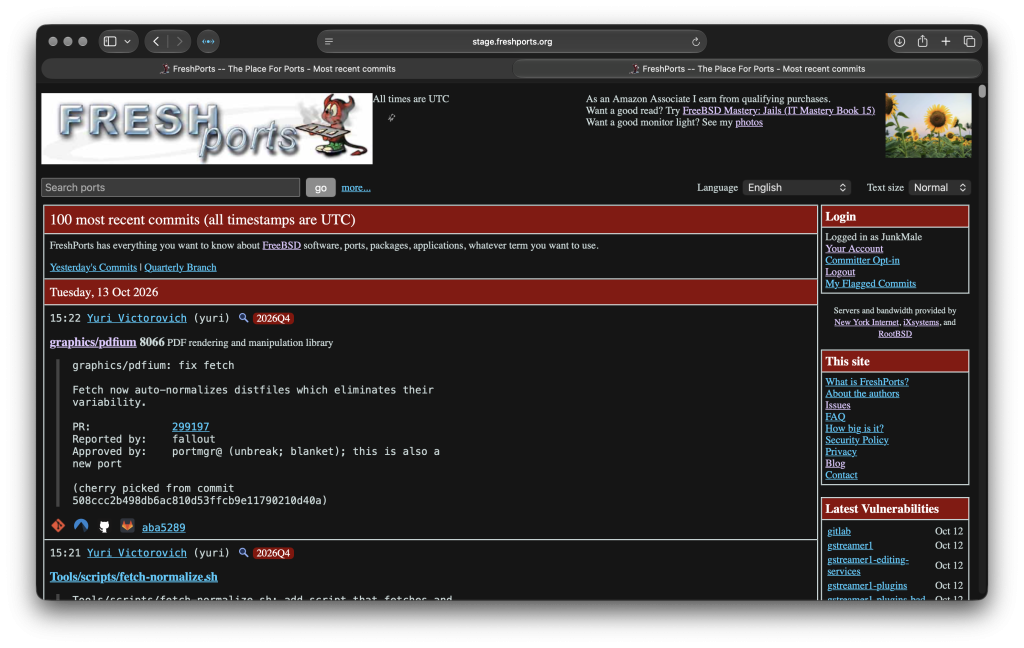Click the page vertical scrollbar thumb

click(x=982, y=91)
